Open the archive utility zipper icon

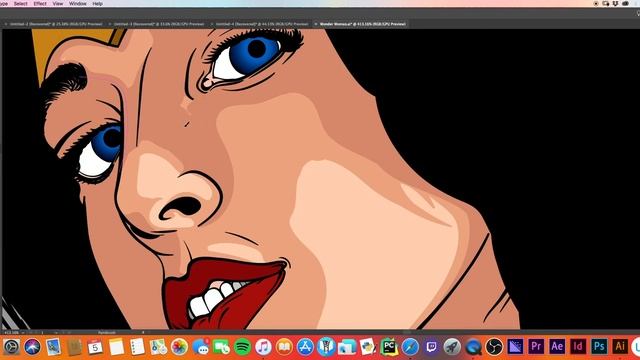326,347
